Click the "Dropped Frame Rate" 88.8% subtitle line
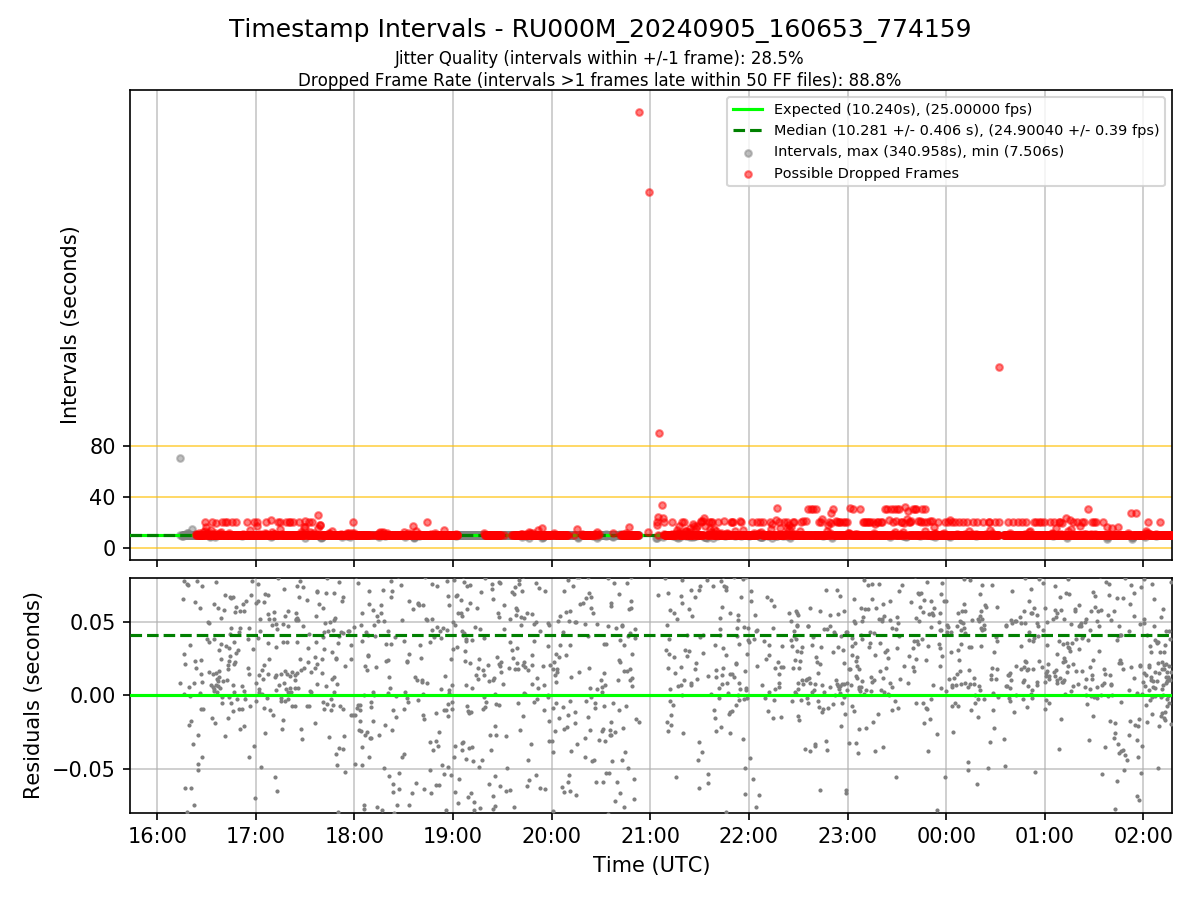This screenshot has height=900, width=1200. [600, 80]
